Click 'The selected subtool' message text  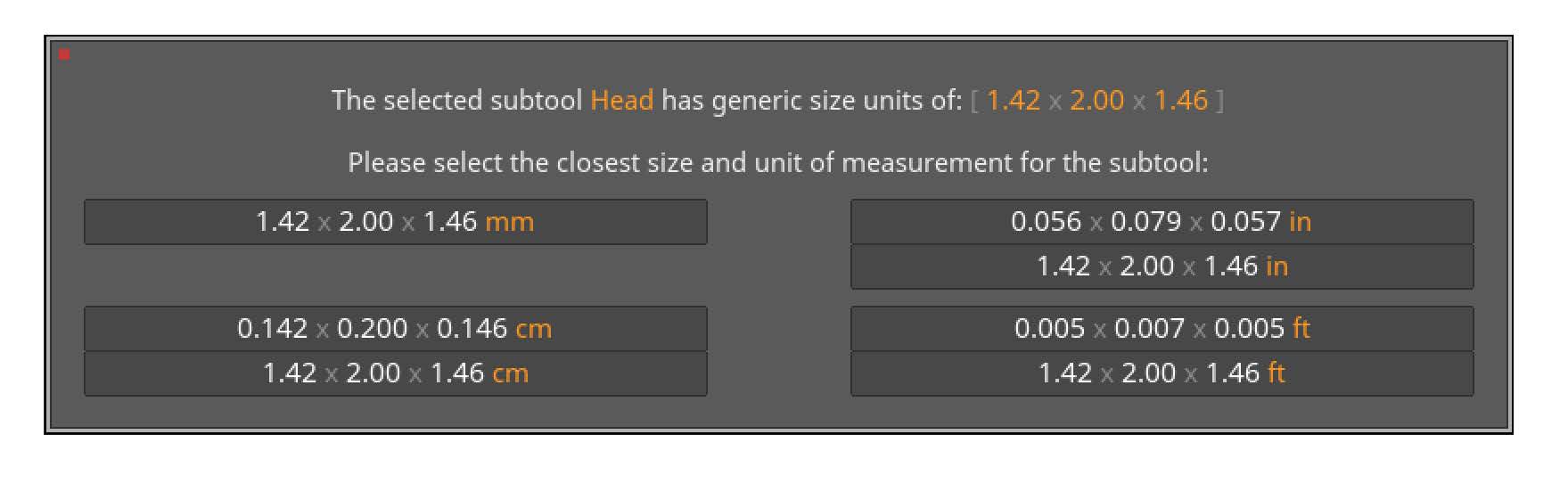456,101
